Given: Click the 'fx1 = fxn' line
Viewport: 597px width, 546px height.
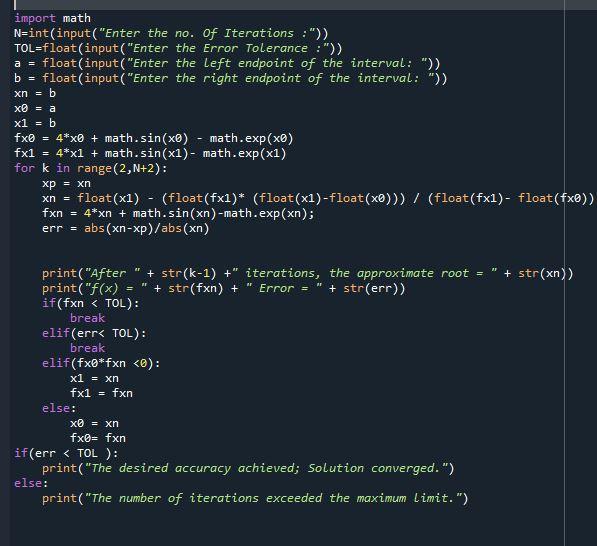Looking at the screenshot, I should point(101,393).
